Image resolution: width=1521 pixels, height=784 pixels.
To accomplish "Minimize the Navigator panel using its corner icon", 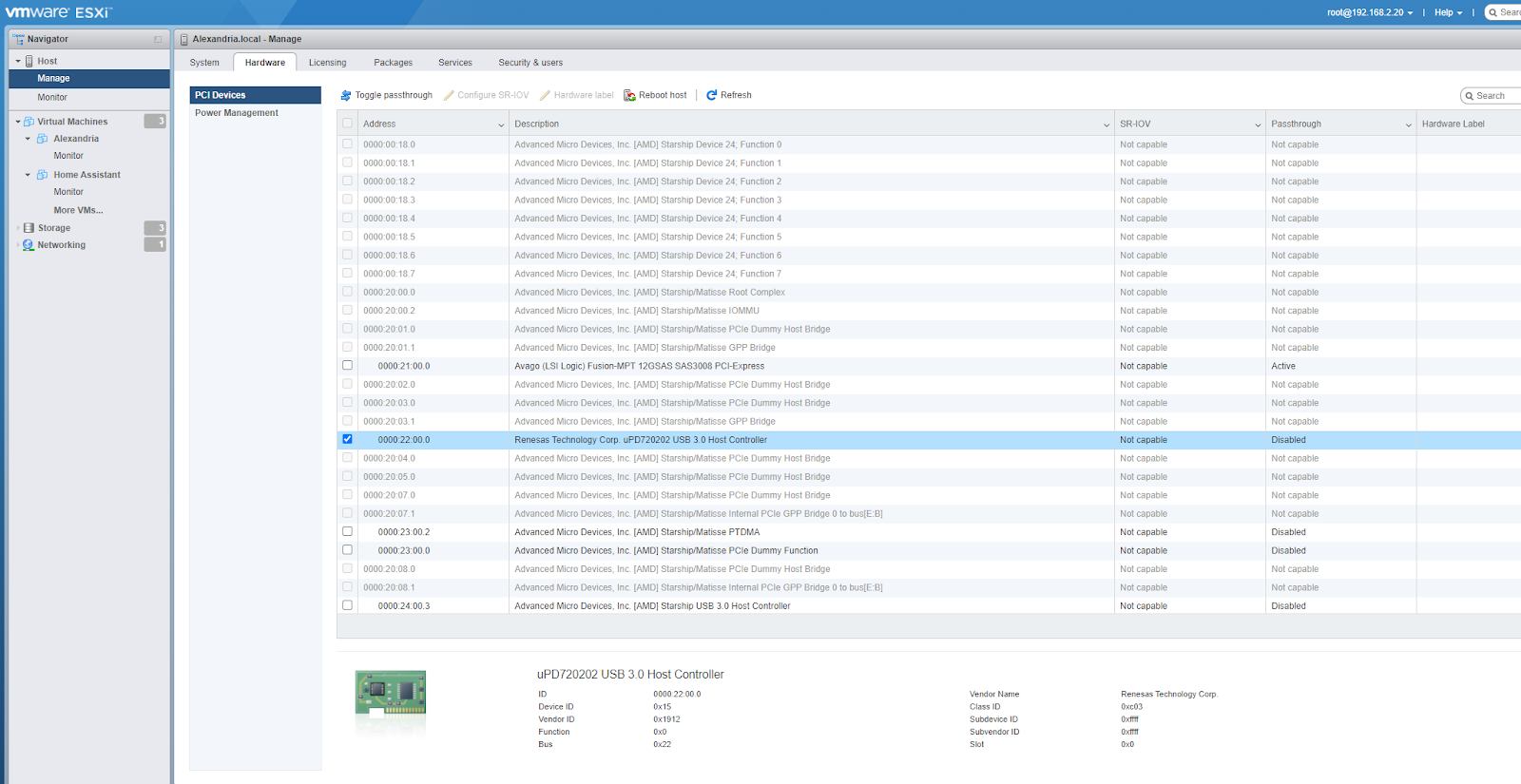I will (x=158, y=39).
